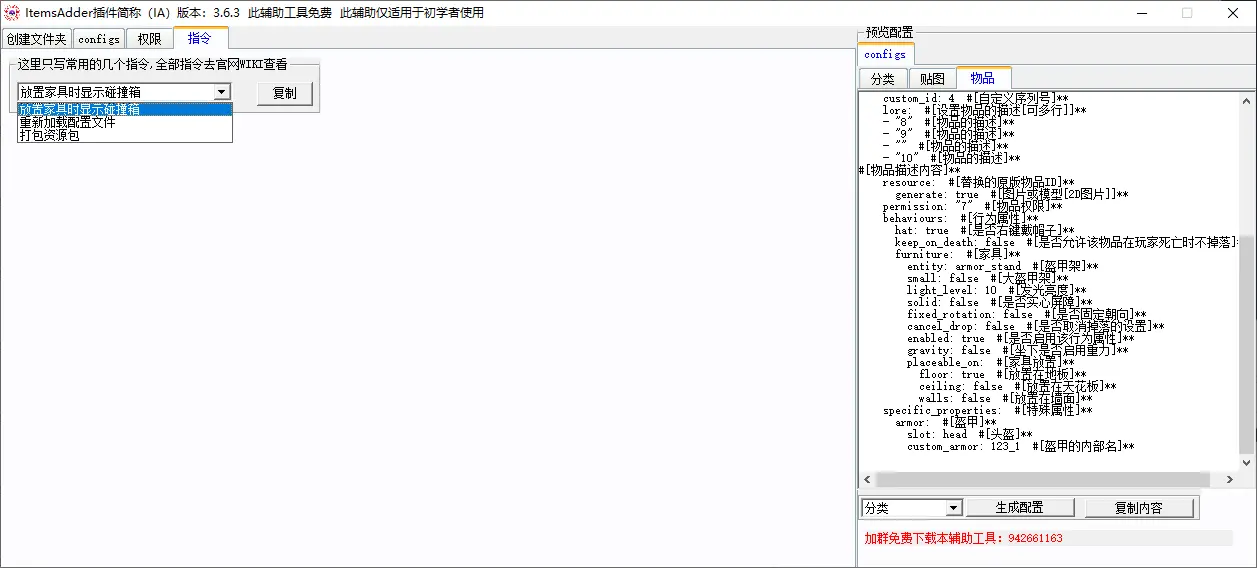This screenshot has width=1257, height=568.
Task: Click the ItemsAdder app icon in title bar
Action: pyautogui.click(x=12, y=13)
